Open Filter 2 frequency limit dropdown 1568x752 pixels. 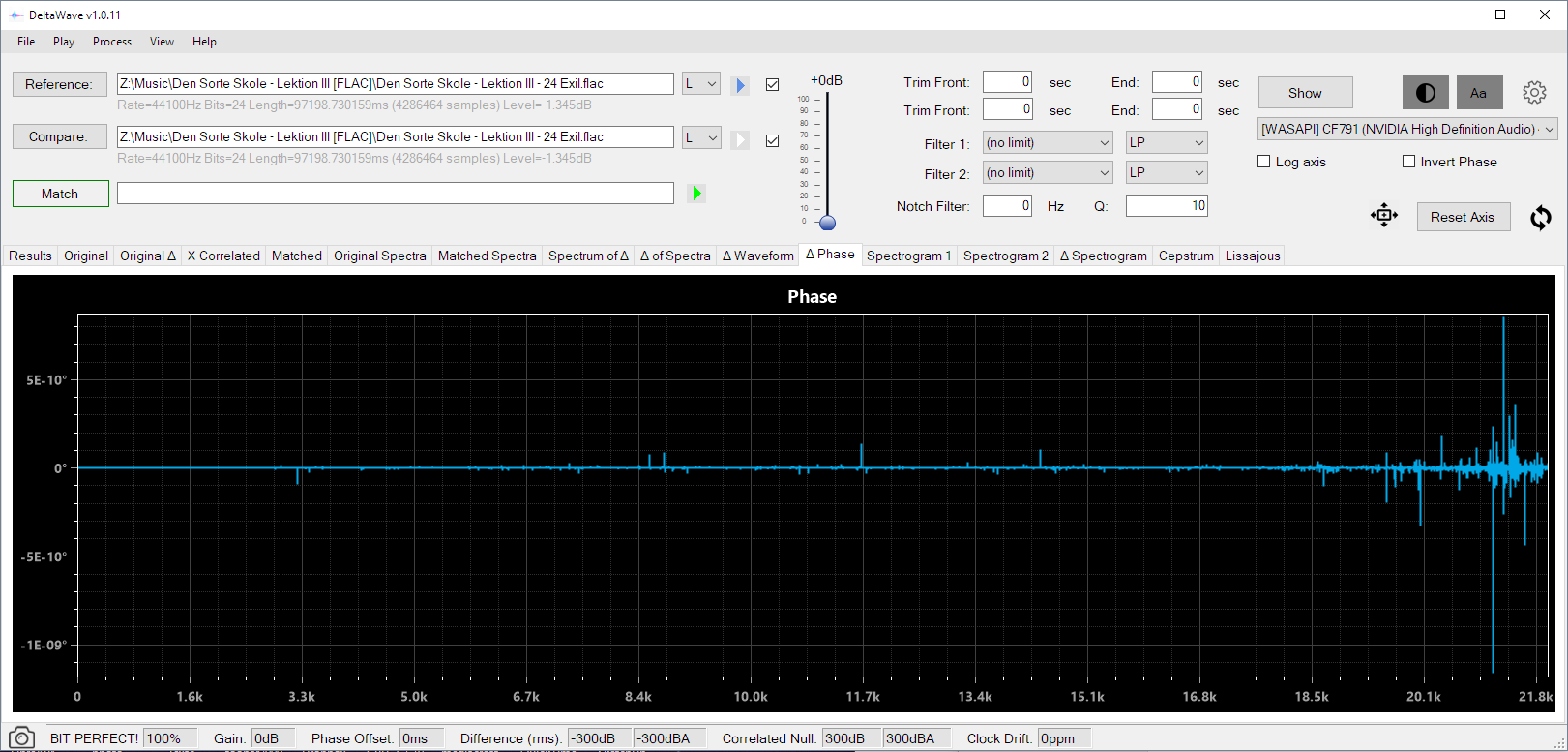click(x=1048, y=173)
